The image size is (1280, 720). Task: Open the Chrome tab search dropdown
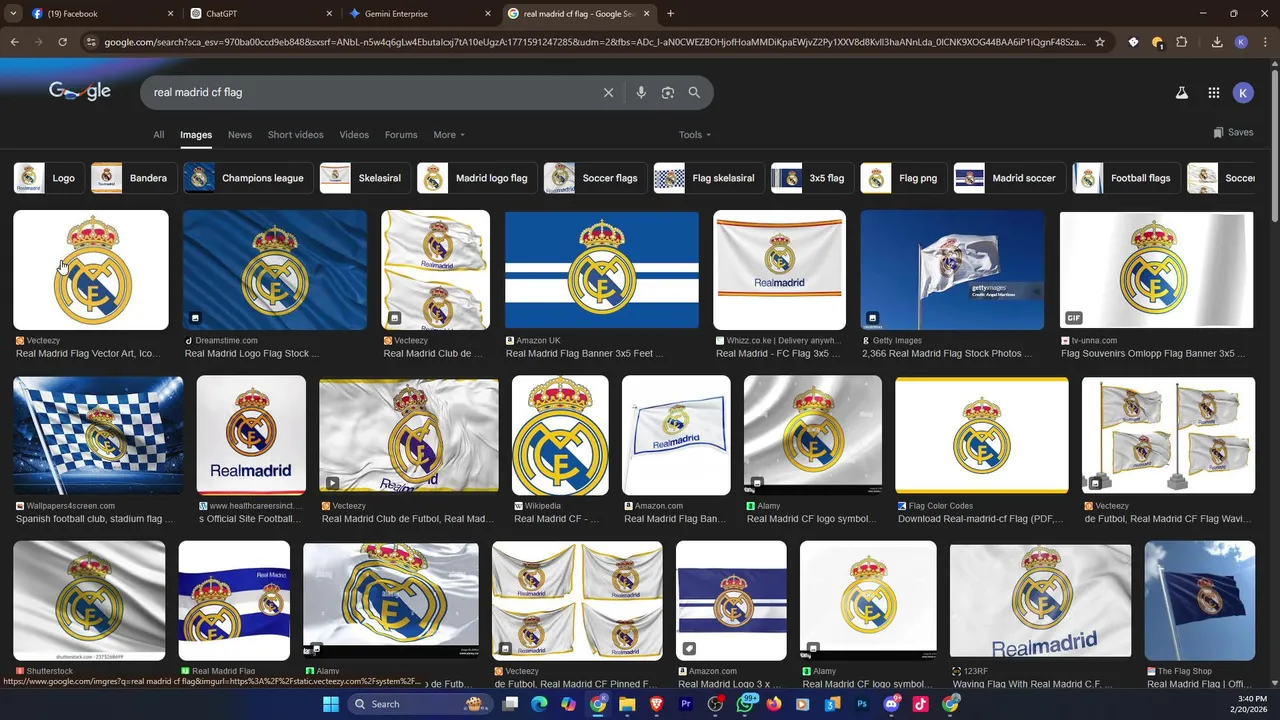[13, 14]
